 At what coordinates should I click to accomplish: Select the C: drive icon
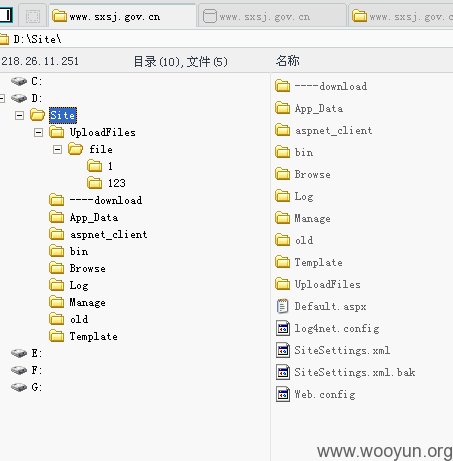pyautogui.click(x=19, y=81)
